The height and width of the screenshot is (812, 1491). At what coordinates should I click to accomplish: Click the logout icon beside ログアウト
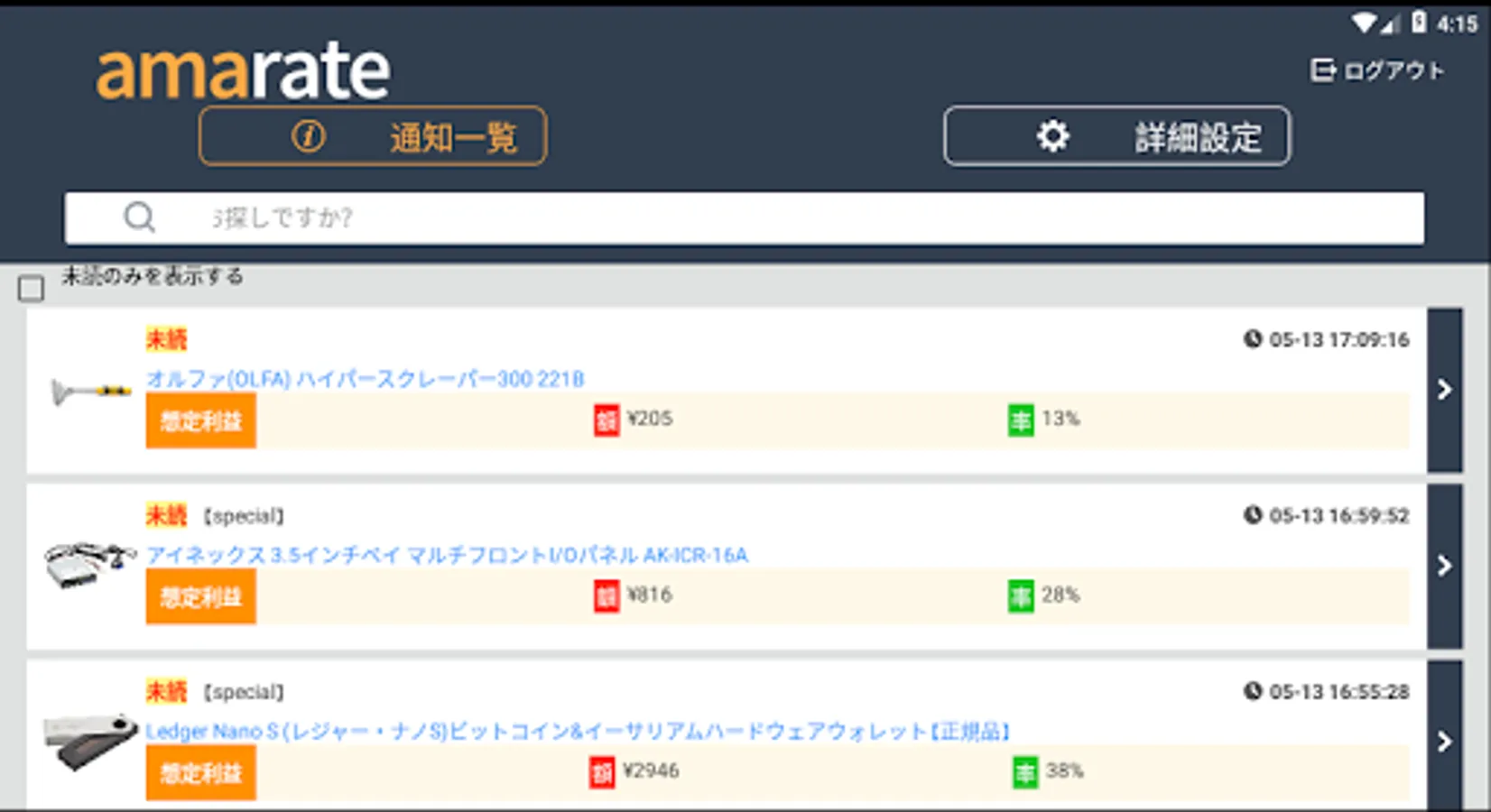click(1324, 69)
